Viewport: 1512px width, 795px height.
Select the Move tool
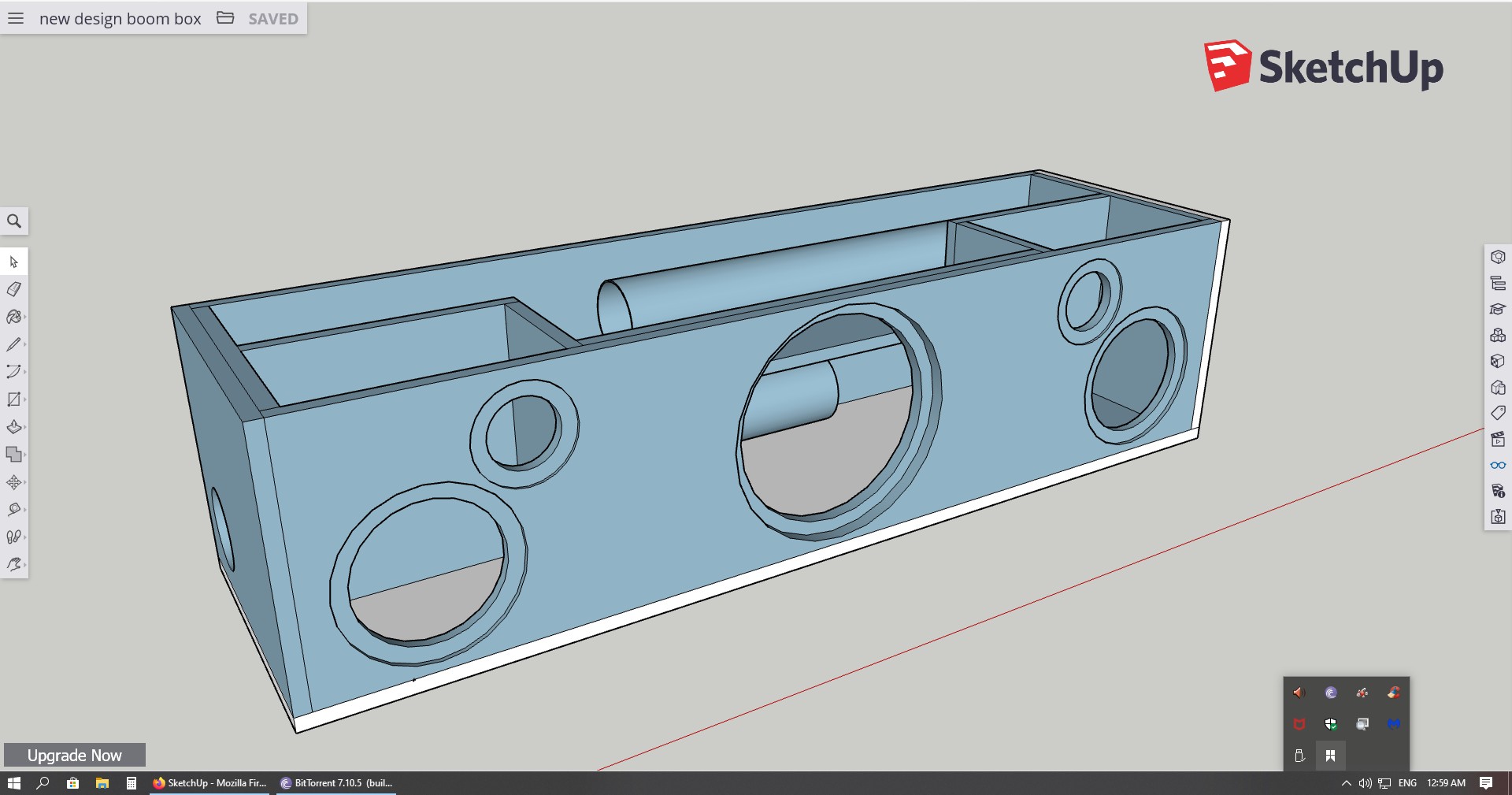coord(14,482)
